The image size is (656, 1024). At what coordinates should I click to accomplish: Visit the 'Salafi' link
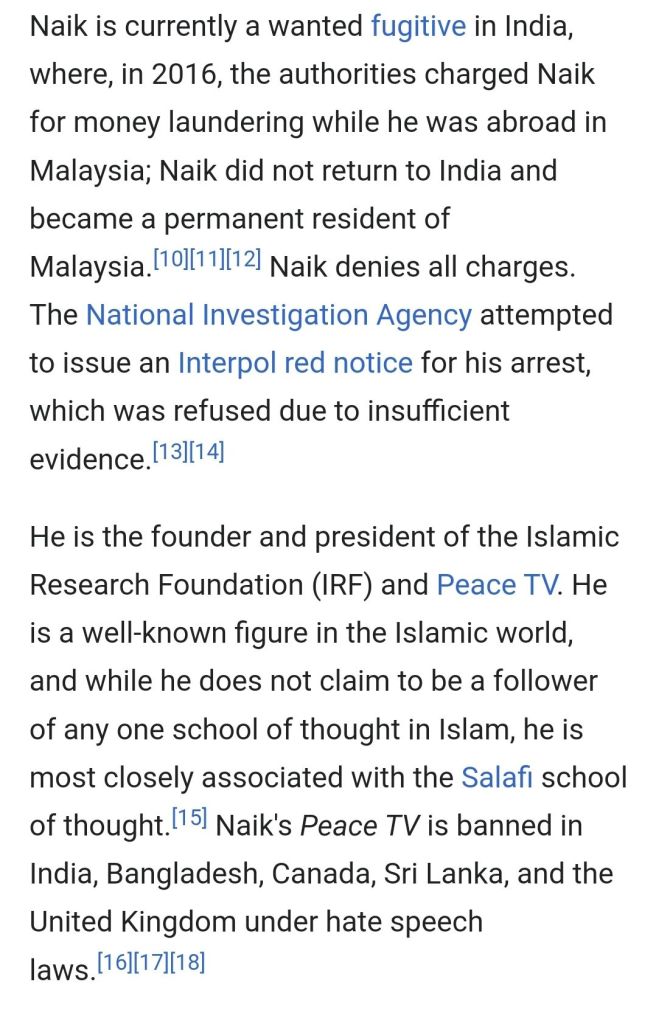click(499, 777)
